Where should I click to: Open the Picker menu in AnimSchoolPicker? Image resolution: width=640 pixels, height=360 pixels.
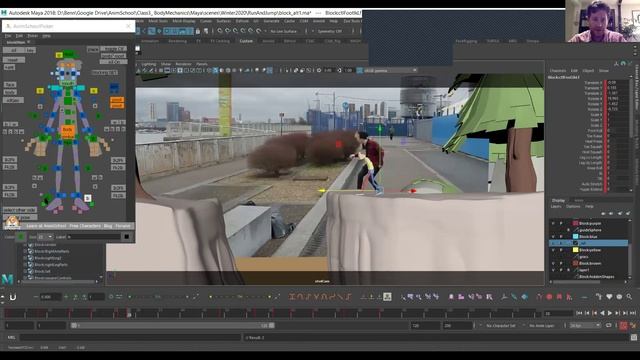click(32, 36)
